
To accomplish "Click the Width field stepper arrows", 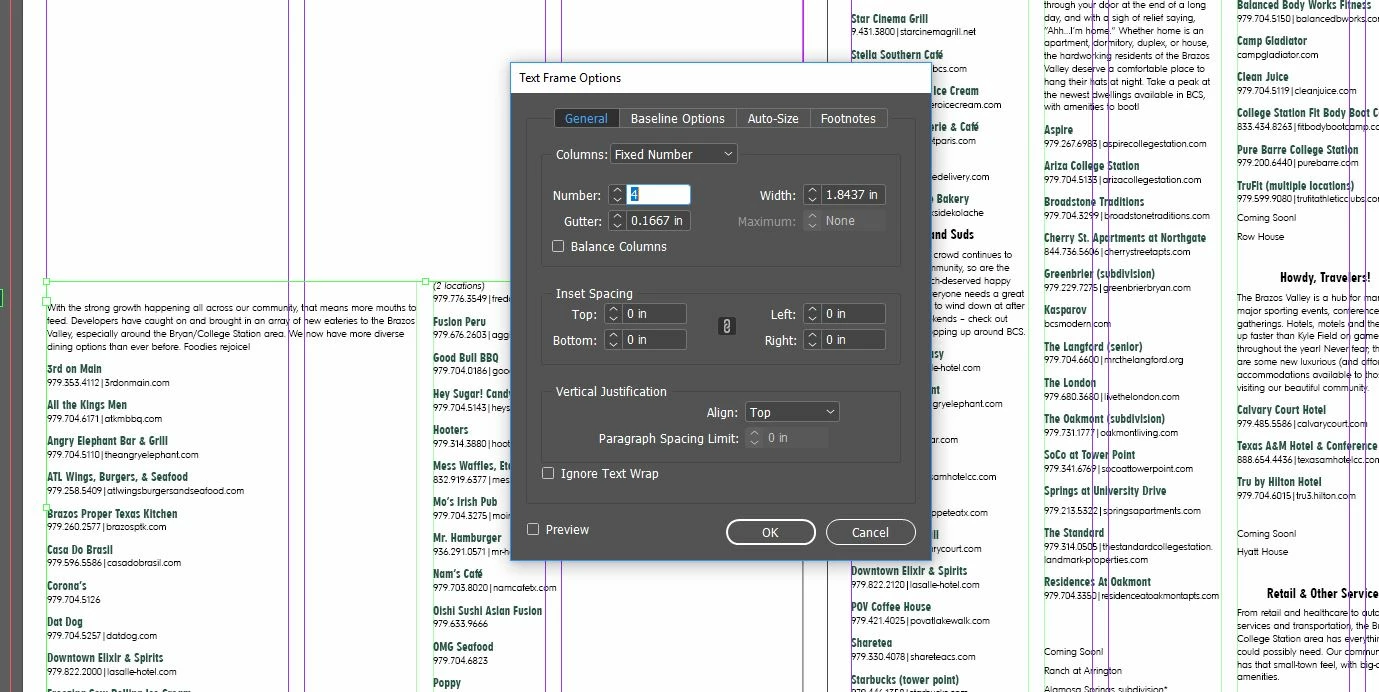I will coord(813,195).
